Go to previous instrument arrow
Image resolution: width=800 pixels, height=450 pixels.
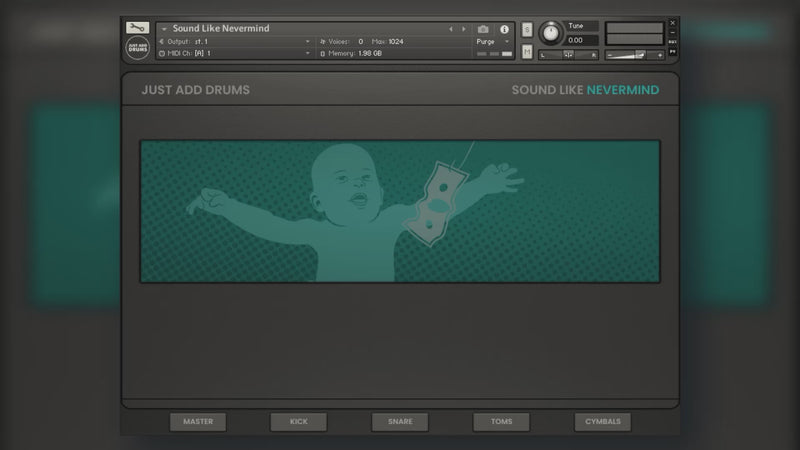[451, 29]
